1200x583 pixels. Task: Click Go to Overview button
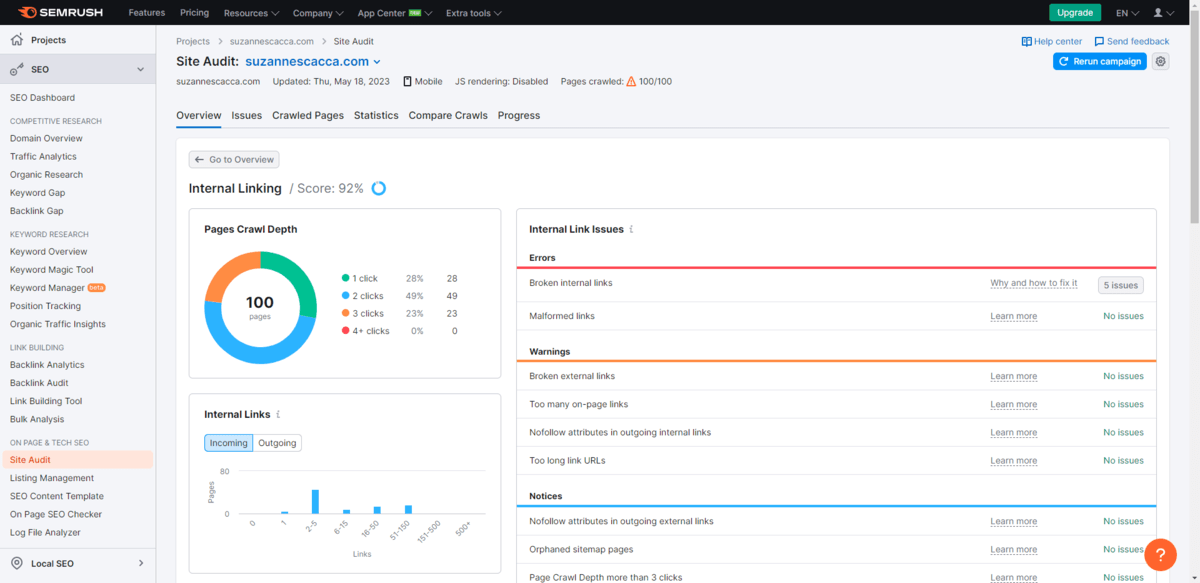click(x=234, y=159)
